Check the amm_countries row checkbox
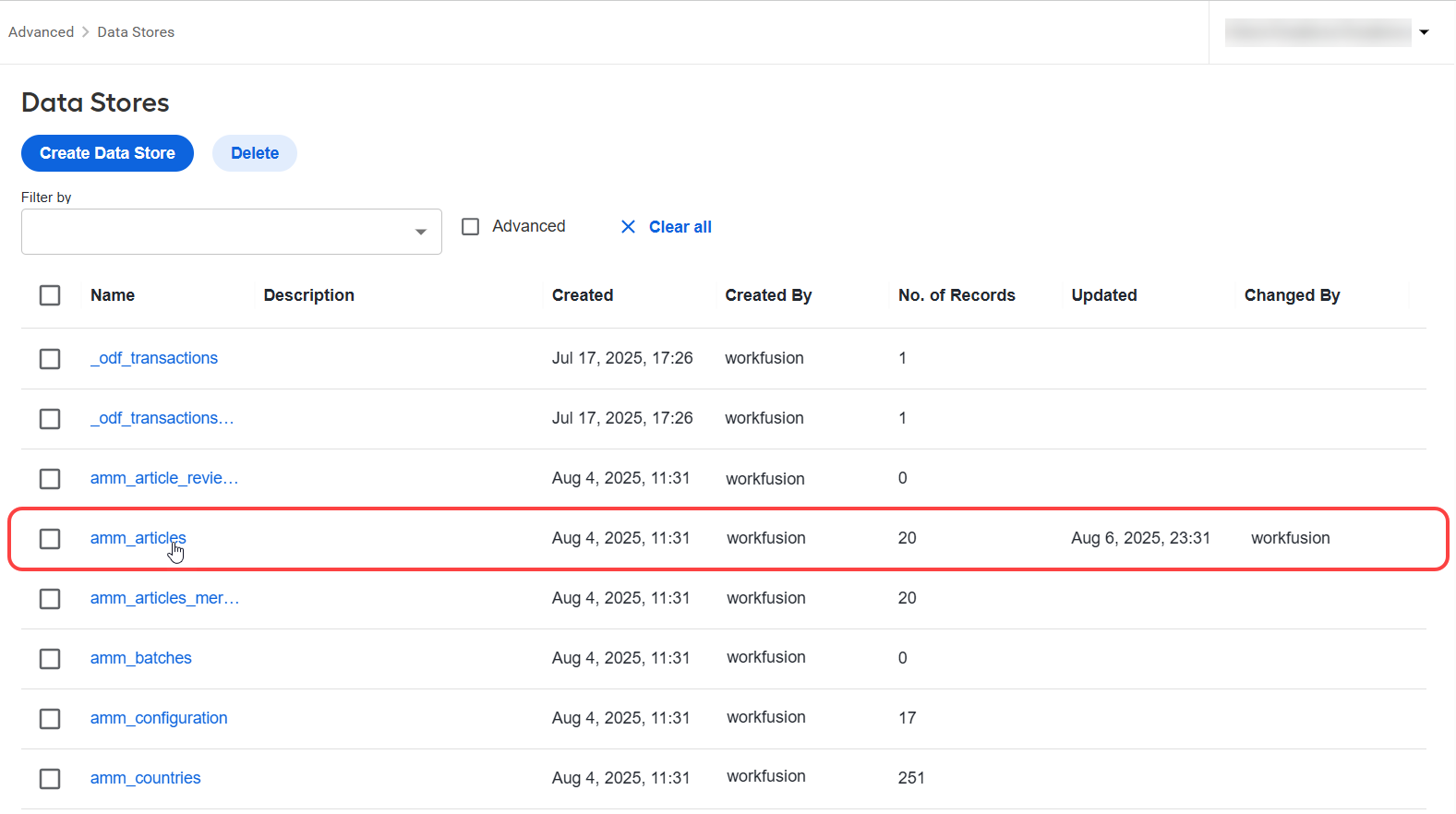 coord(50,779)
